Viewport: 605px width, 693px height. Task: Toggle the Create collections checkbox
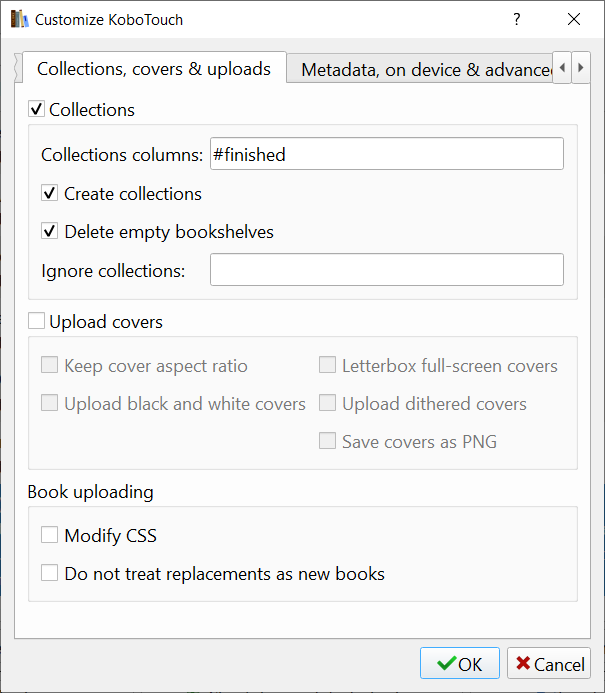pos(49,194)
